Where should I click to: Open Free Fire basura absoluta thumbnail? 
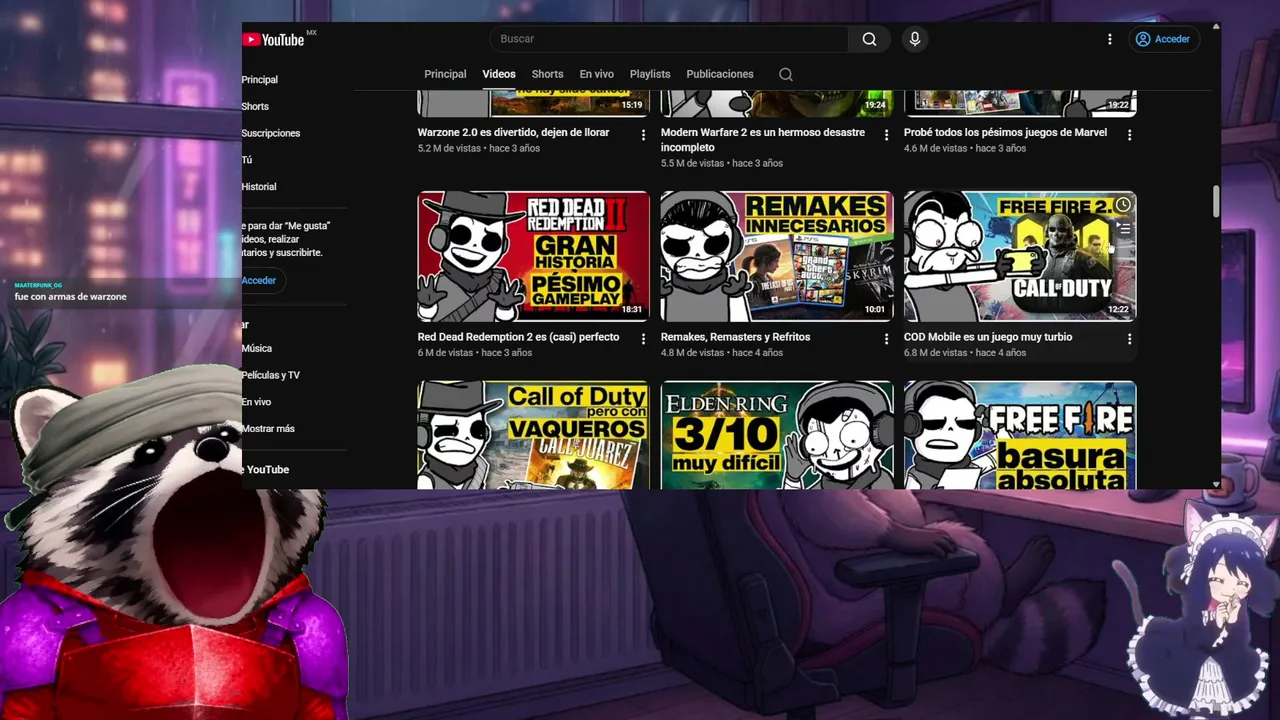click(1020, 435)
